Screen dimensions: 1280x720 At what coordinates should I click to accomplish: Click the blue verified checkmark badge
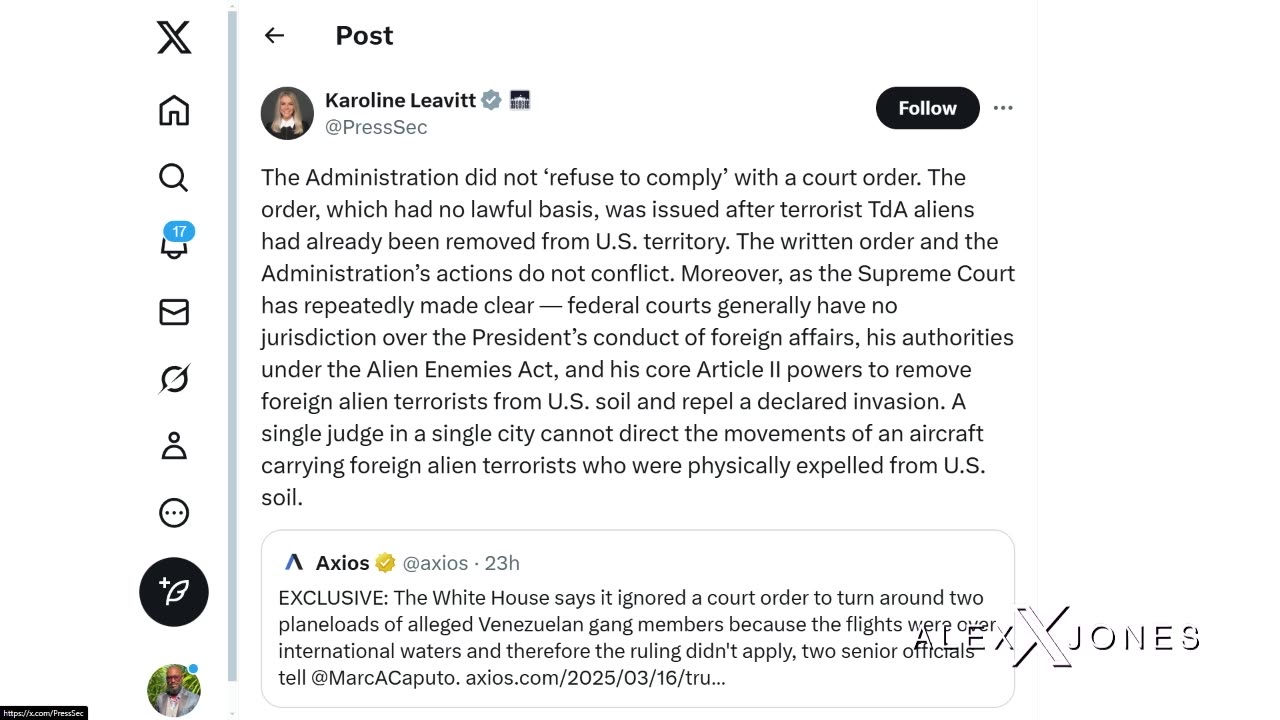coord(491,100)
